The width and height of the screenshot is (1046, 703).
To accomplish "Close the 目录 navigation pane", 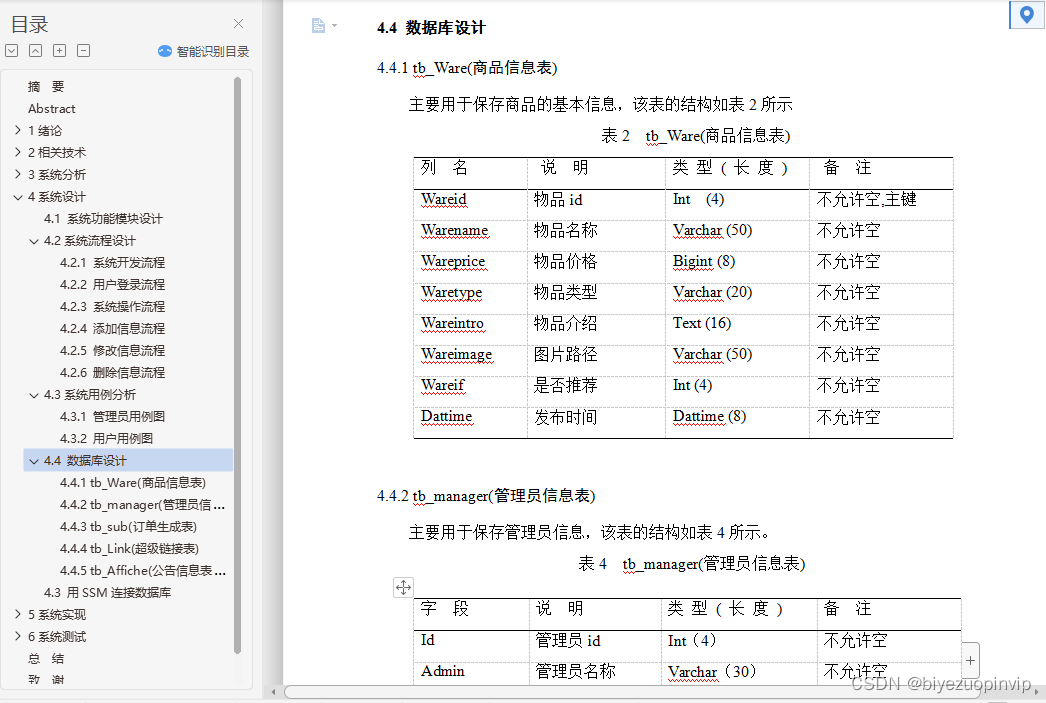I will [238, 24].
